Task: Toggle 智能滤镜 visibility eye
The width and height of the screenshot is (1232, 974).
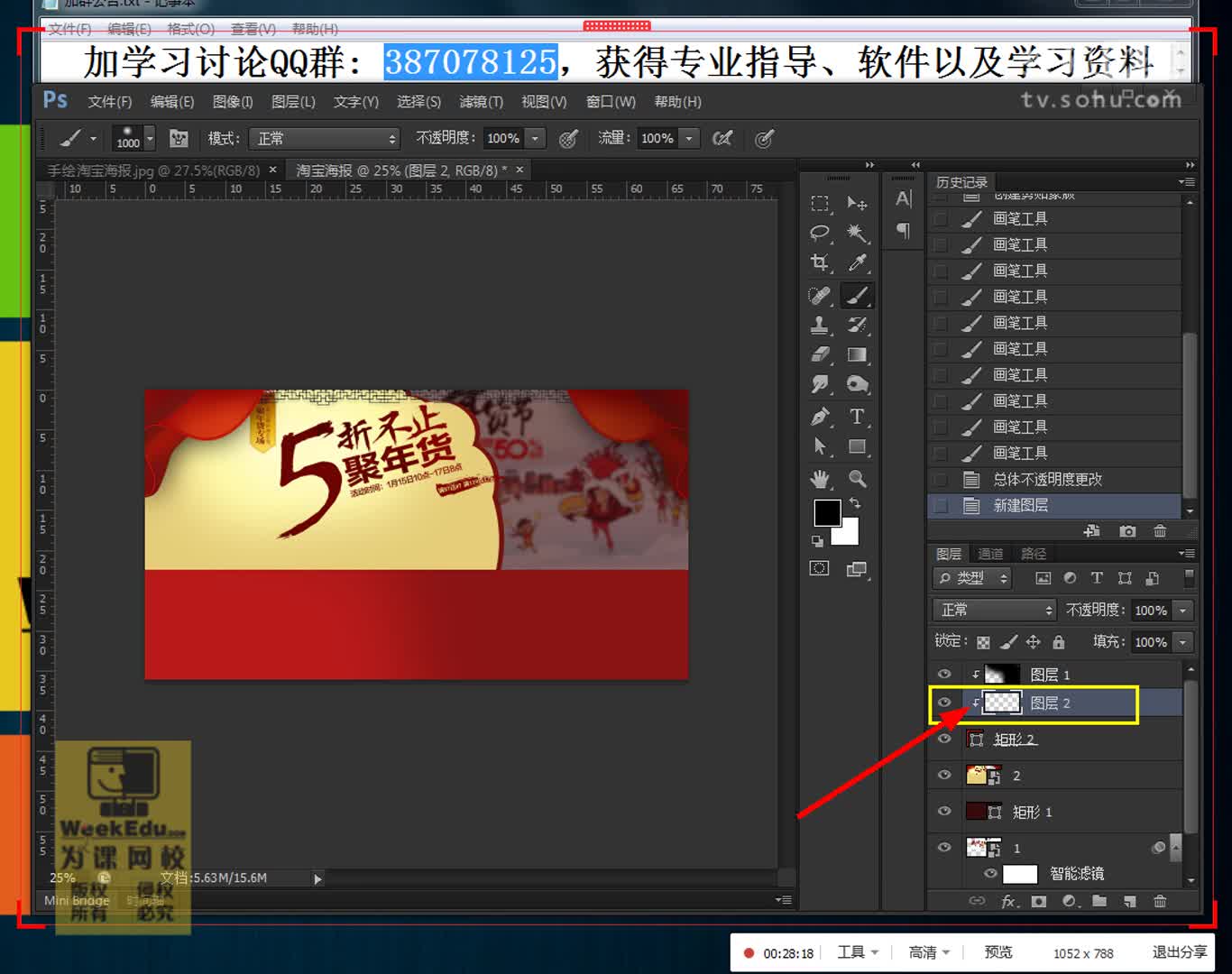Action: coord(990,873)
